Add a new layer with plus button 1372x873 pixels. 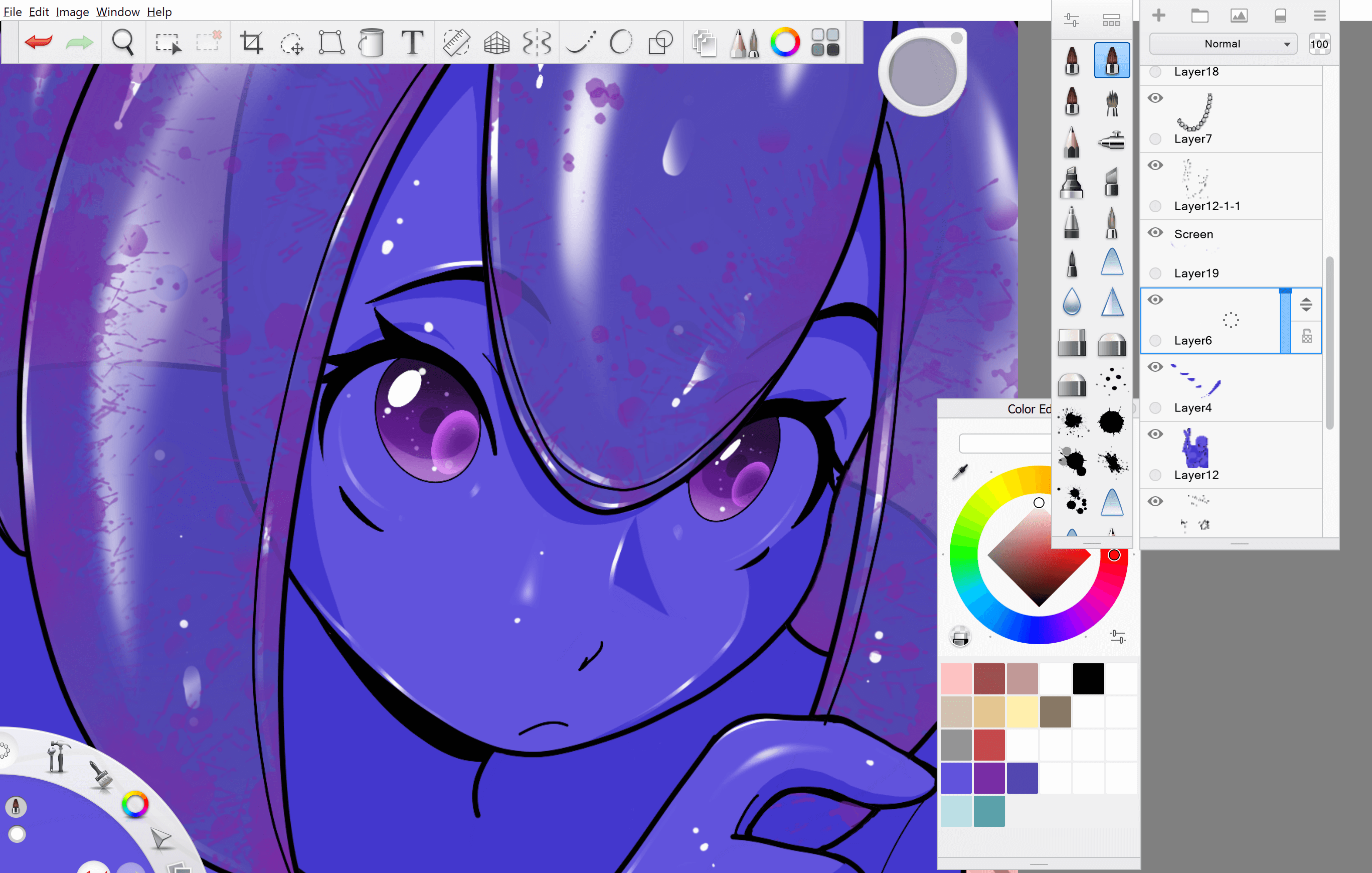point(1158,16)
